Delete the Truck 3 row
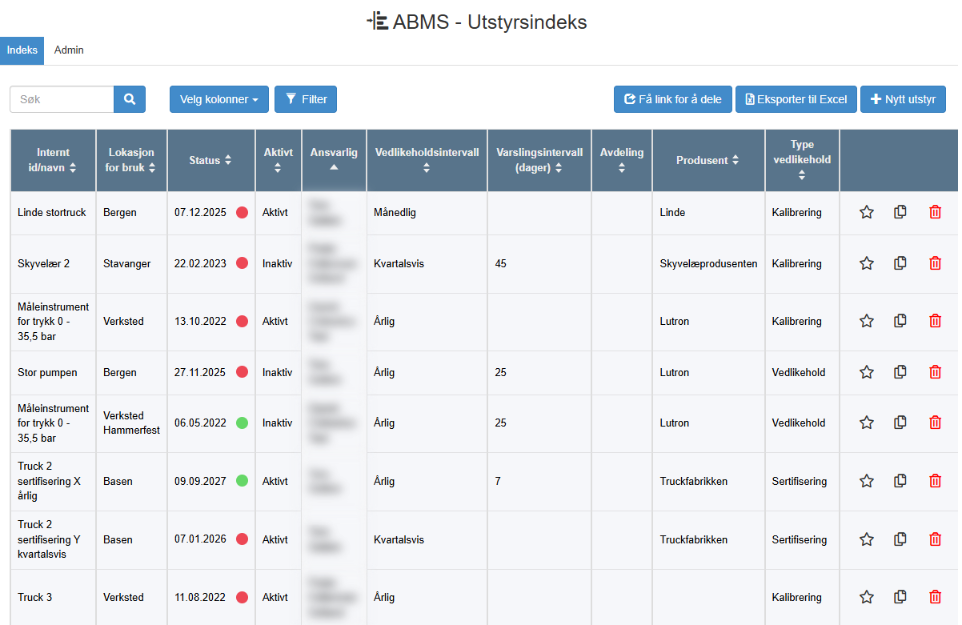This screenshot has width=962, height=625. click(x=935, y=597)
